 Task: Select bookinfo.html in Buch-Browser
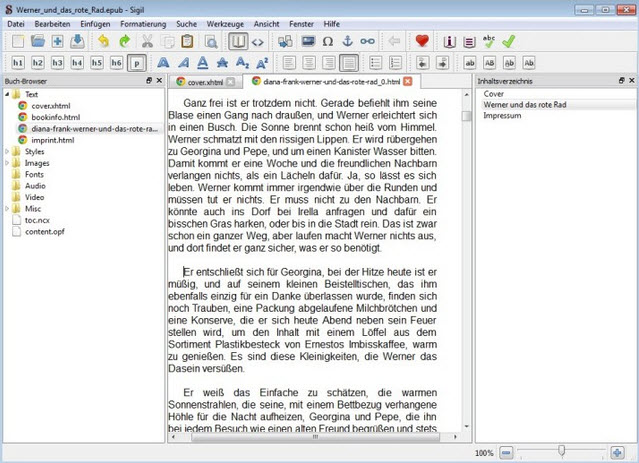pyautogui.click(x=55, y=117)
